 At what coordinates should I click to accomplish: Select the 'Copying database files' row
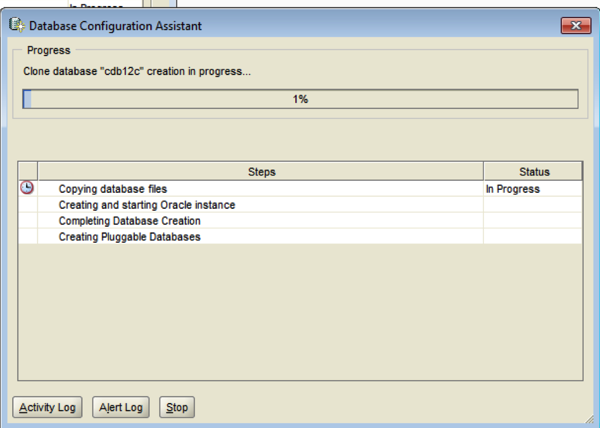pyautogui.click(x=300, y=189)
